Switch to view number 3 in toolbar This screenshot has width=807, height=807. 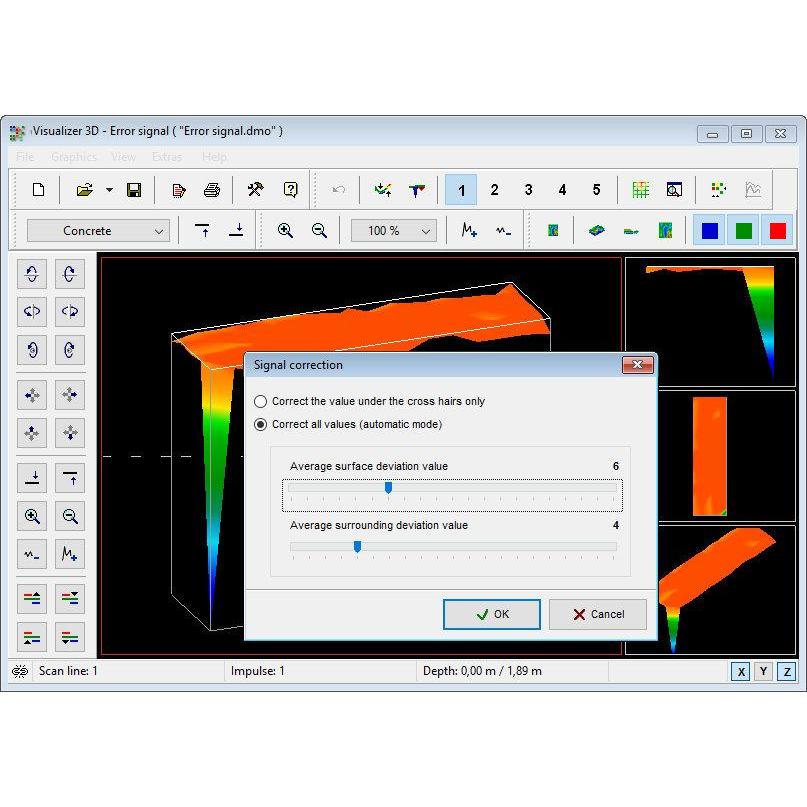(x=528, y=190)
